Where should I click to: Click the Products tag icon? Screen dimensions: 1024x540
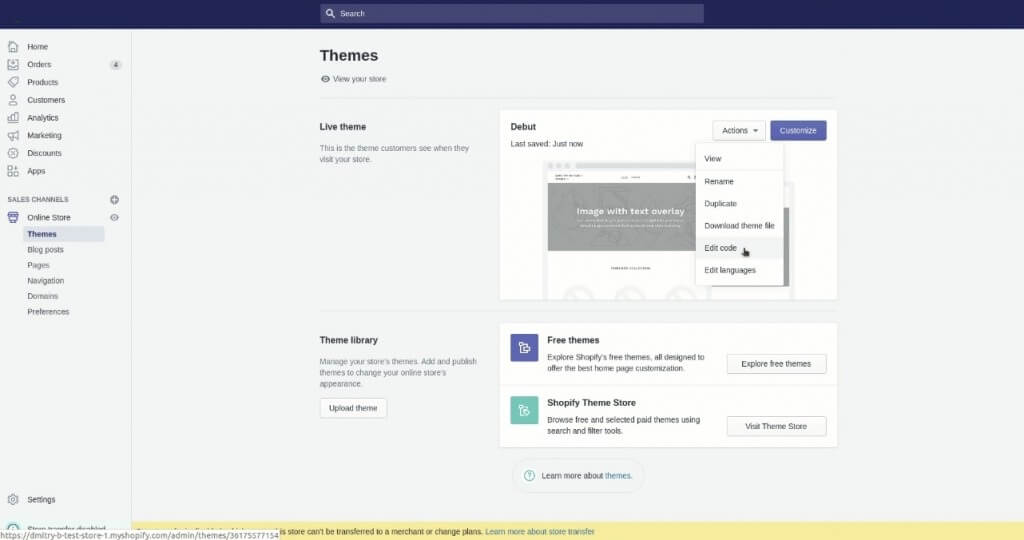pyautogui.click(x=13, y=82)
